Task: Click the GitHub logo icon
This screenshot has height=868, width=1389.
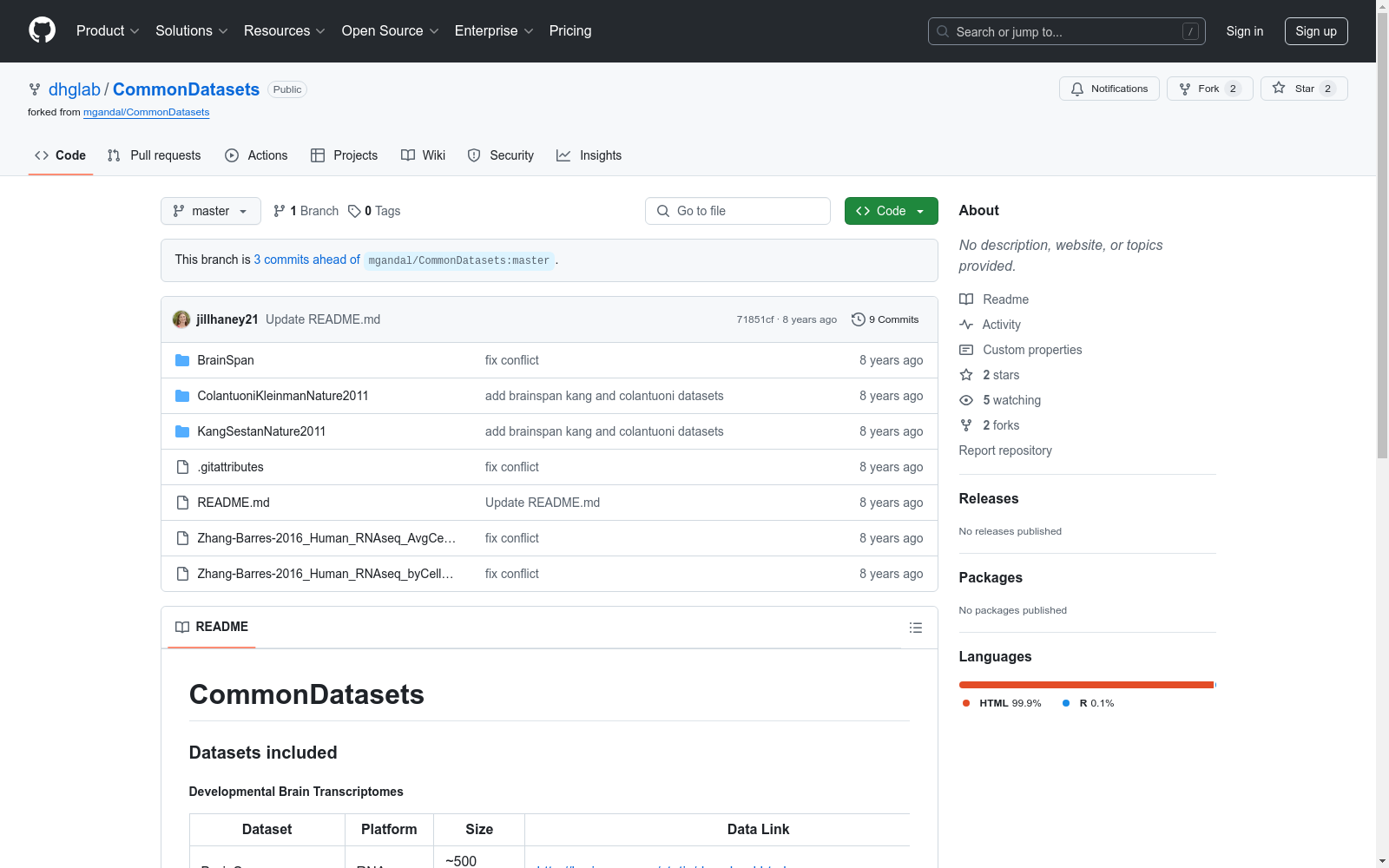Action: (x=42, y=30)
